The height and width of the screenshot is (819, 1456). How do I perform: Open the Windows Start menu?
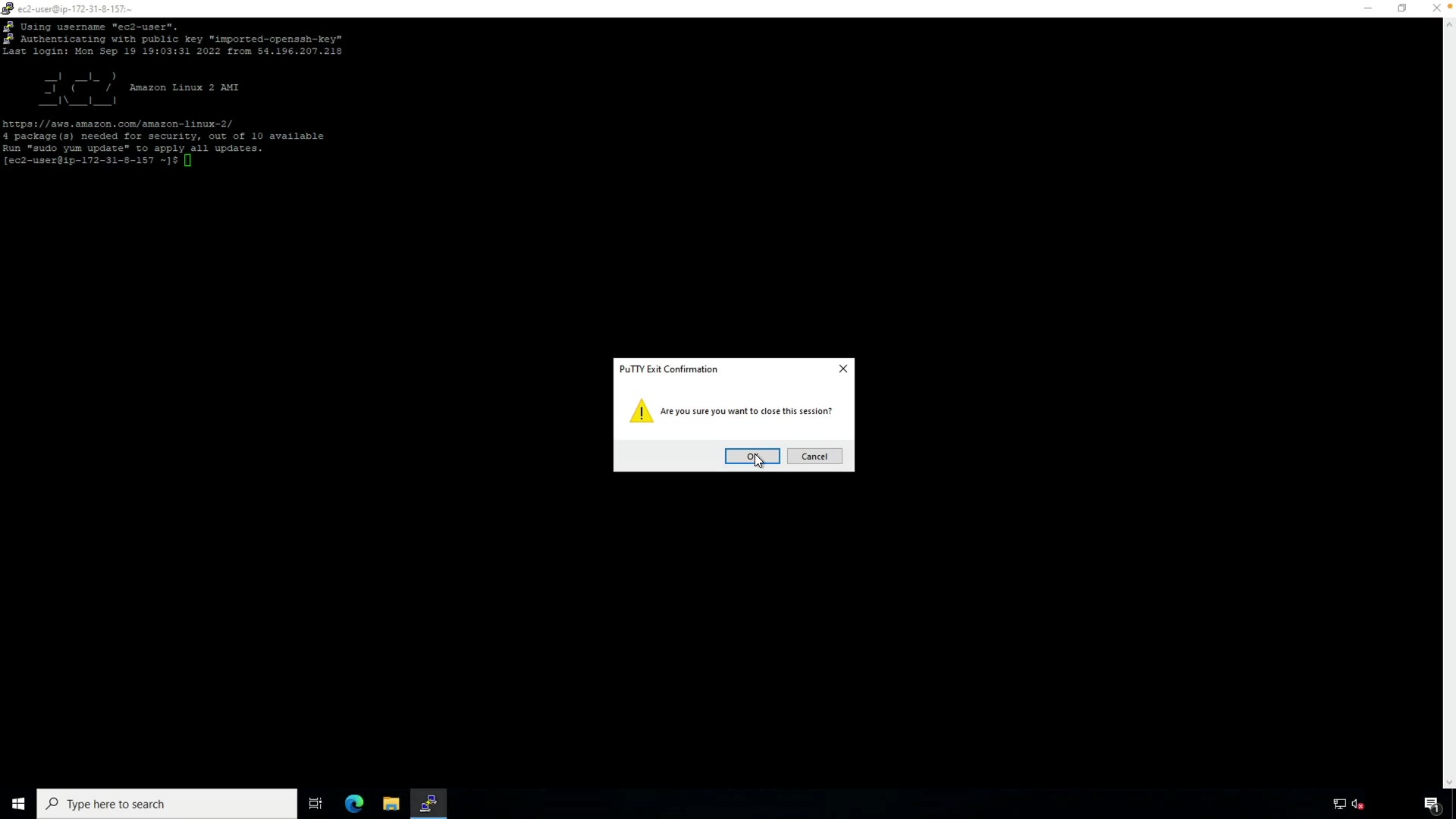pyautogui.click(x=18, y=804)
